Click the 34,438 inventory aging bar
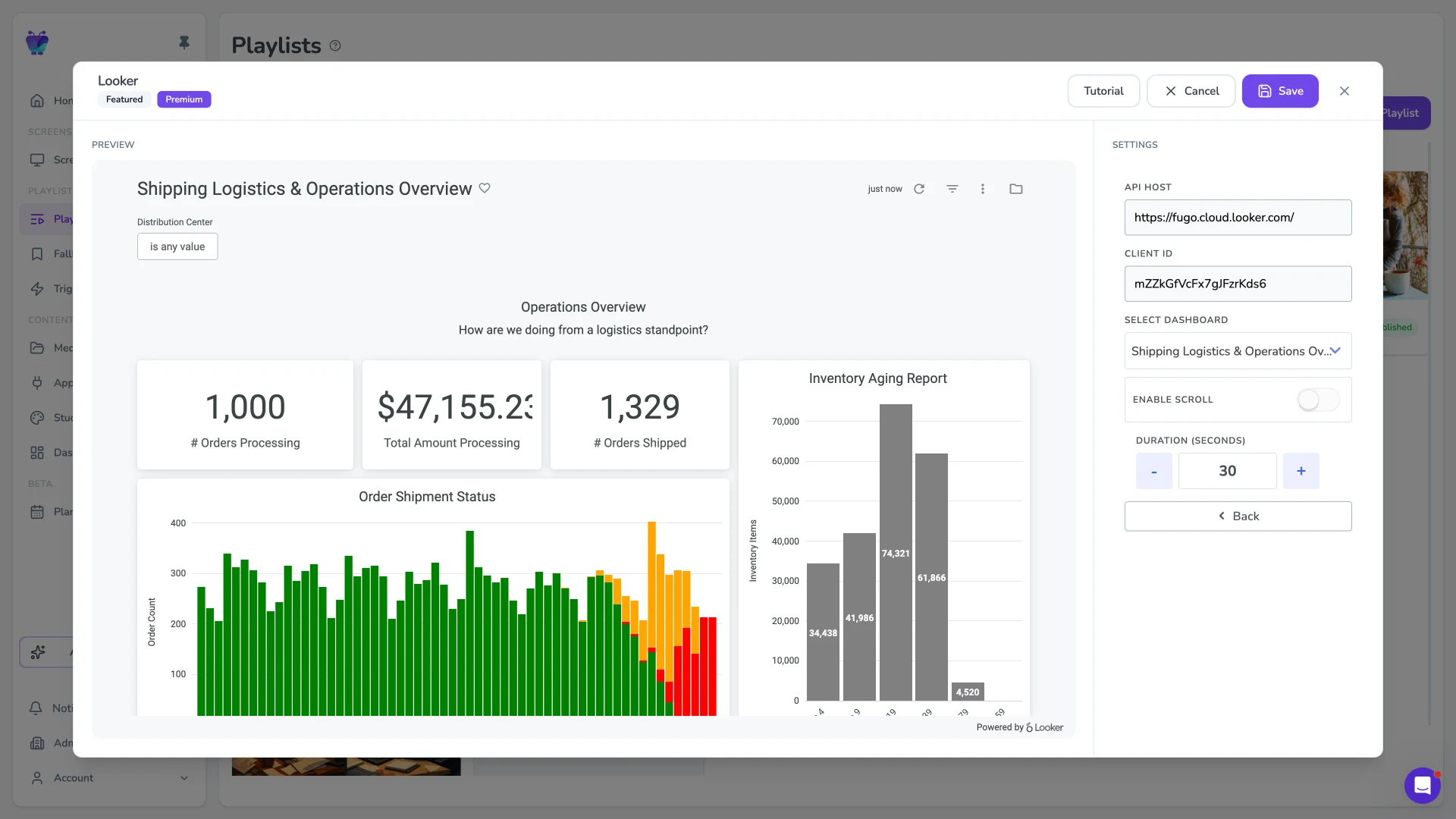The width and height of the screenshot is (1456, 819). (823, 632)
